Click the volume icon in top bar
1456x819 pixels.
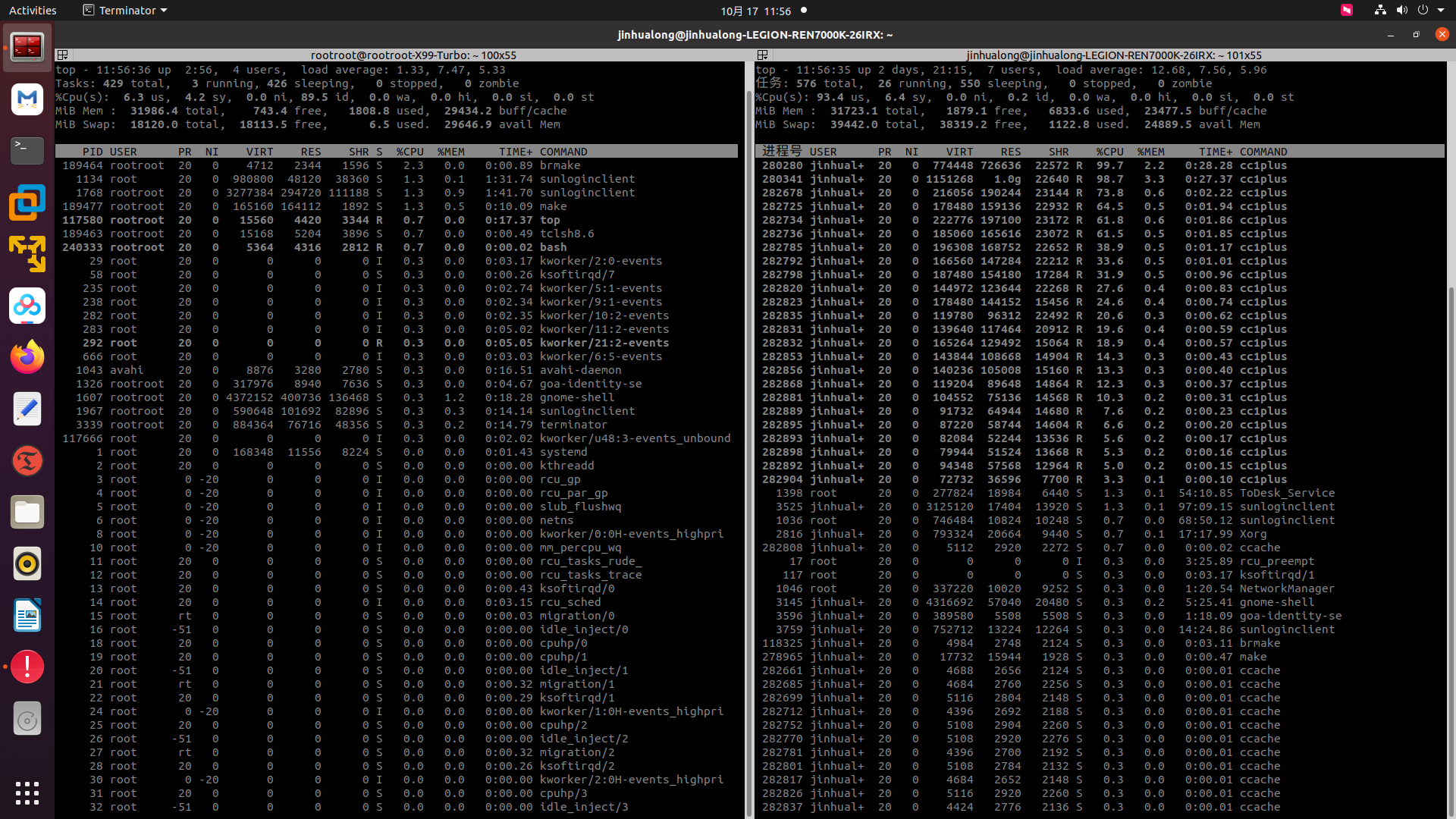[1401, 11]
